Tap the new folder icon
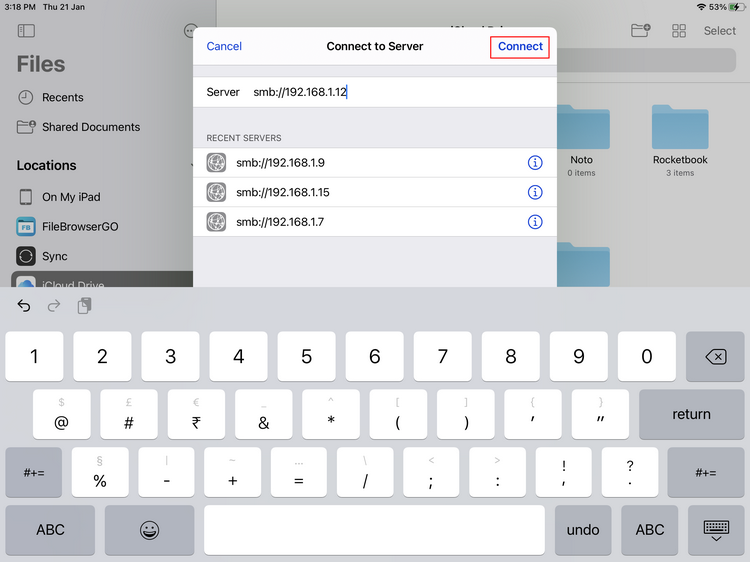The width and height of the screenshot is (750, 562). point(640,31)
